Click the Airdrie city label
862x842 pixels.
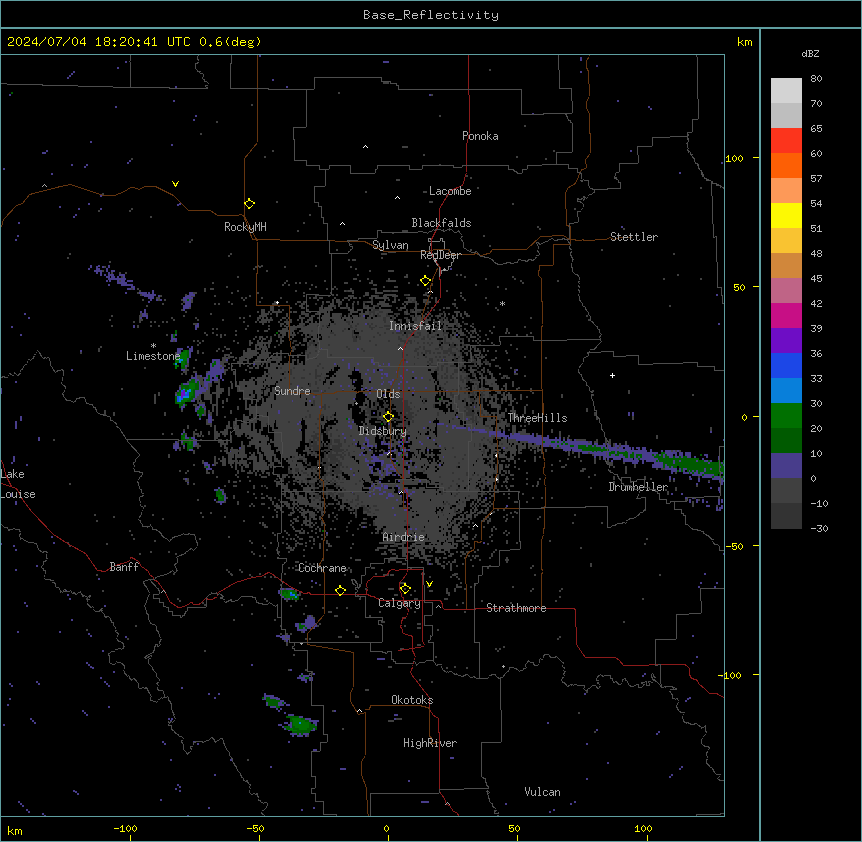(x=404, y=537)
